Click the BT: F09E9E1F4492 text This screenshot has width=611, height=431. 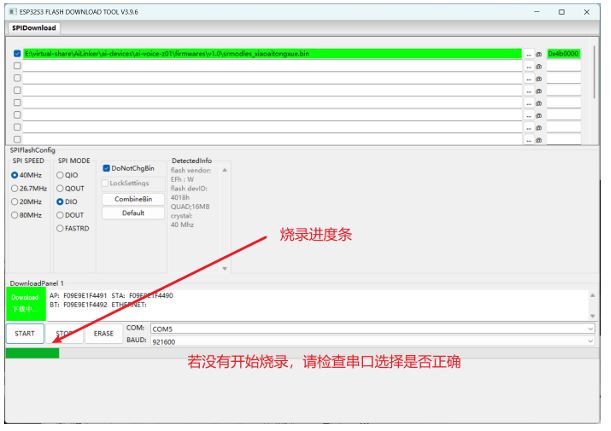point(78,304)
